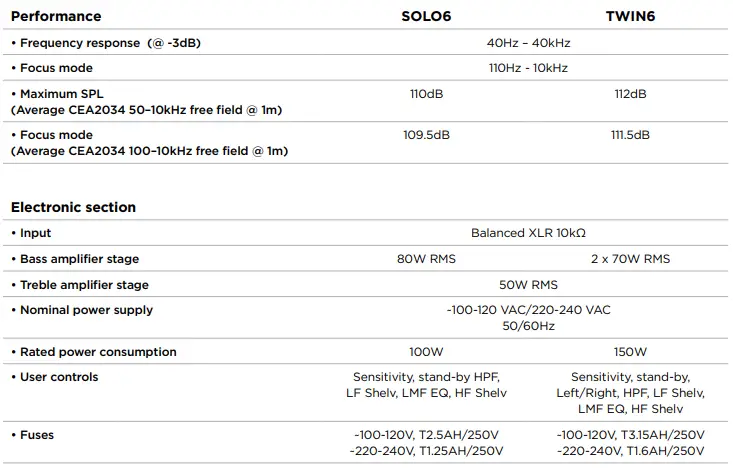The width and height of the screenshot is (733, 470).
Task: Click the Bass amplifier stage label
Action: [79, 259]
